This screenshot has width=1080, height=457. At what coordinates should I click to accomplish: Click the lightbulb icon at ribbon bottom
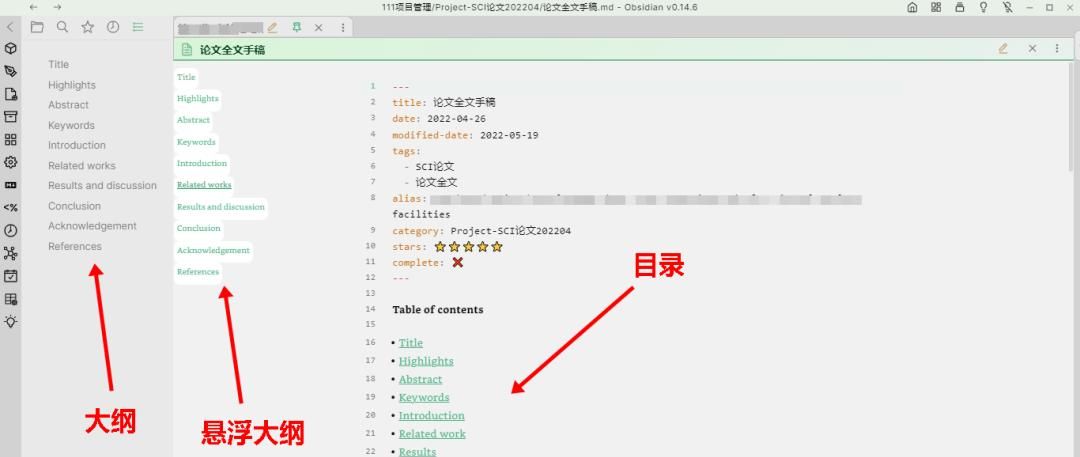10,322
